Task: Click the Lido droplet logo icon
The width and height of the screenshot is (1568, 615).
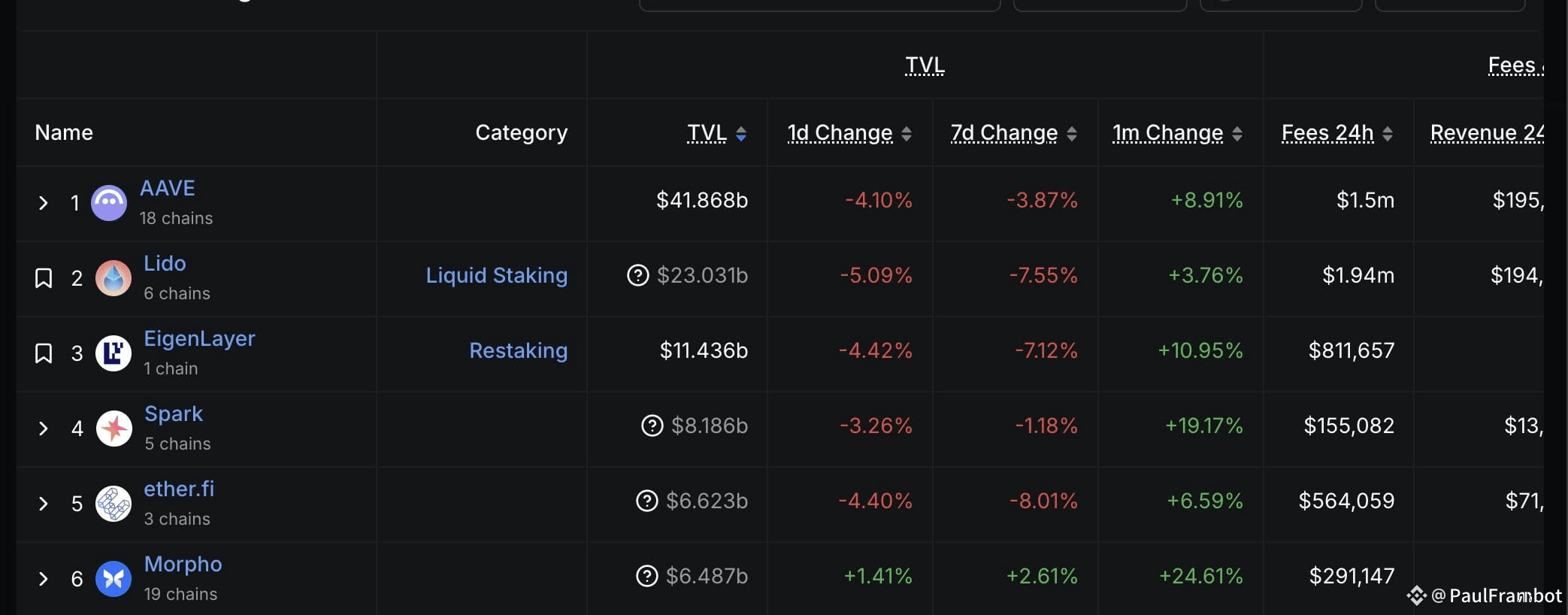Action: [114, 278]
